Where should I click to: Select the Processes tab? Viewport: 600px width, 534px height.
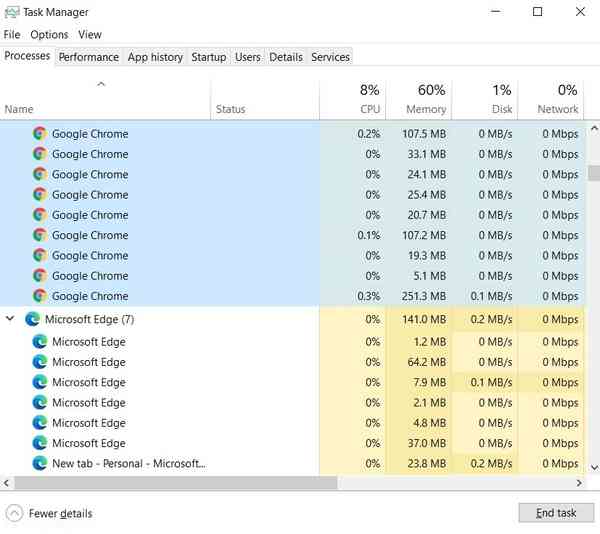(27, 56)
